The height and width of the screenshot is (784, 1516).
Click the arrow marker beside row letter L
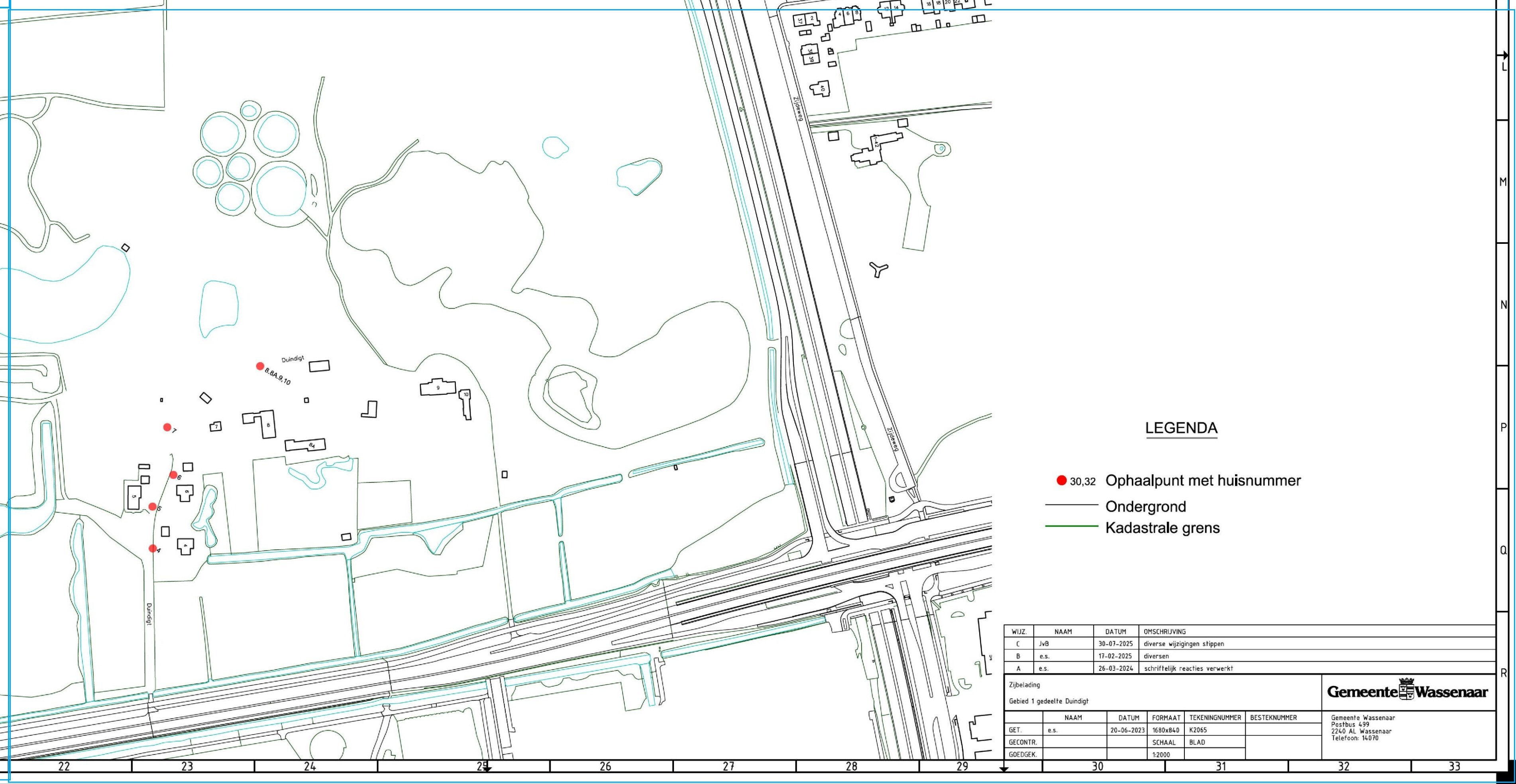1505,55
